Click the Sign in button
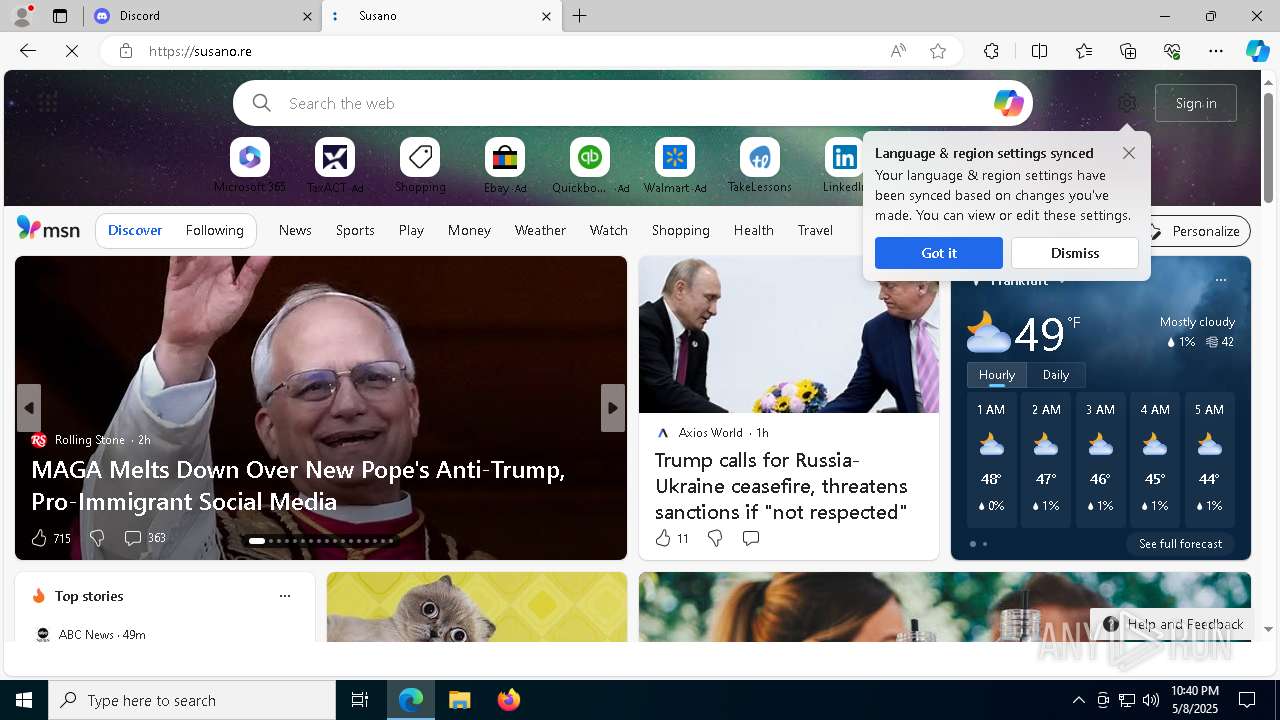Image resolution: width=1280 pixels, height=720 pixels. tap(1196, 103)
